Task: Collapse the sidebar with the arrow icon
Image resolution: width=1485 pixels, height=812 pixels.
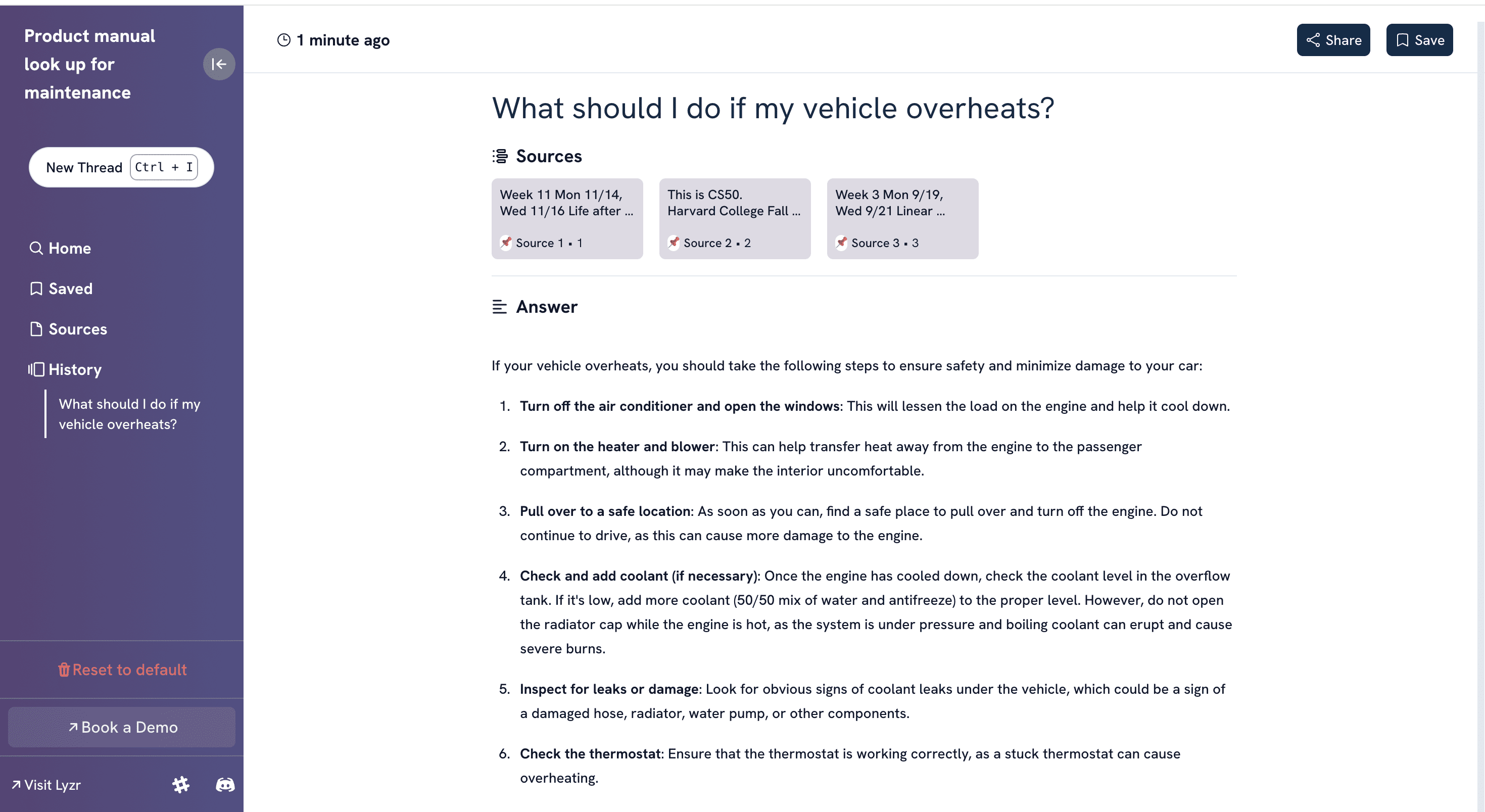Action: pyautogui.click(x=218, y=64)
